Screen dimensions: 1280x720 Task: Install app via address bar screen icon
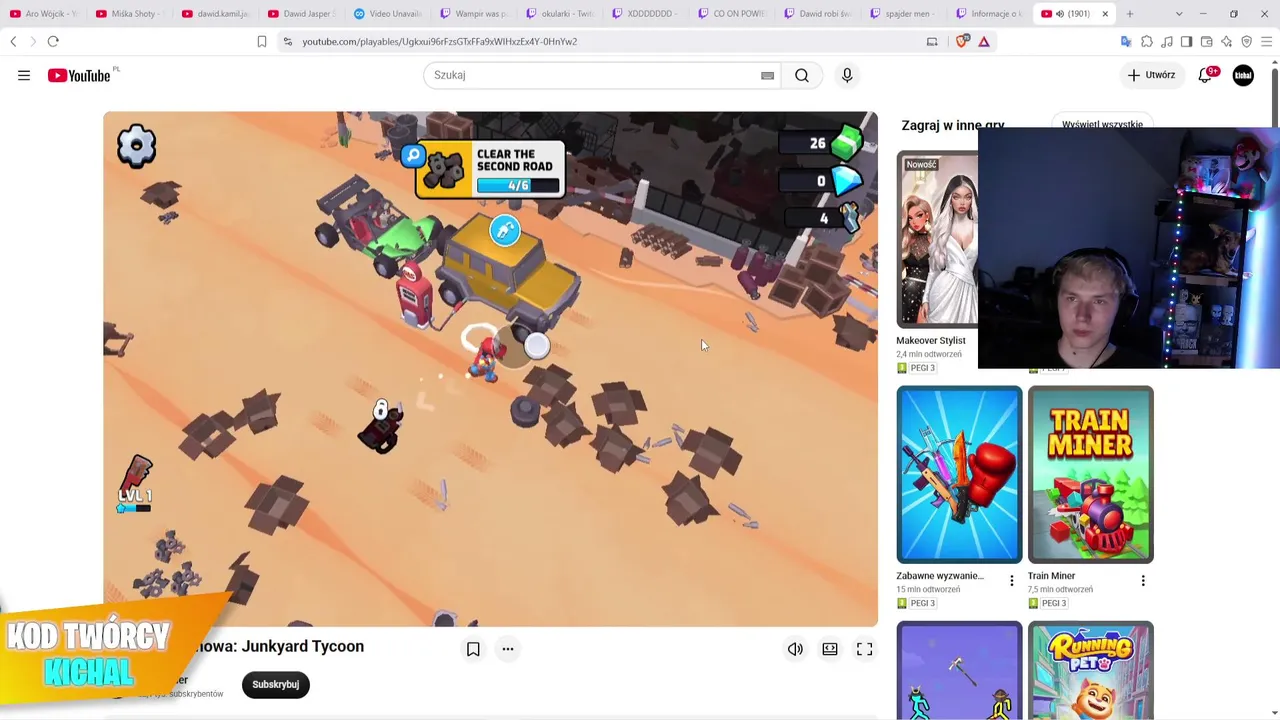pos(932,41)
